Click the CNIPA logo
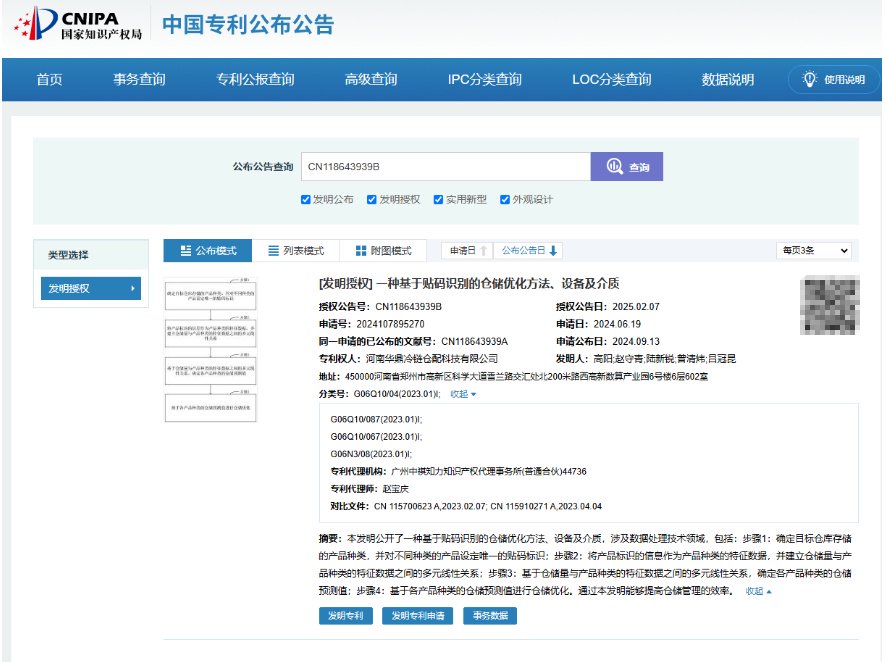This screenshot has height=662, width=885. point(78,25)
